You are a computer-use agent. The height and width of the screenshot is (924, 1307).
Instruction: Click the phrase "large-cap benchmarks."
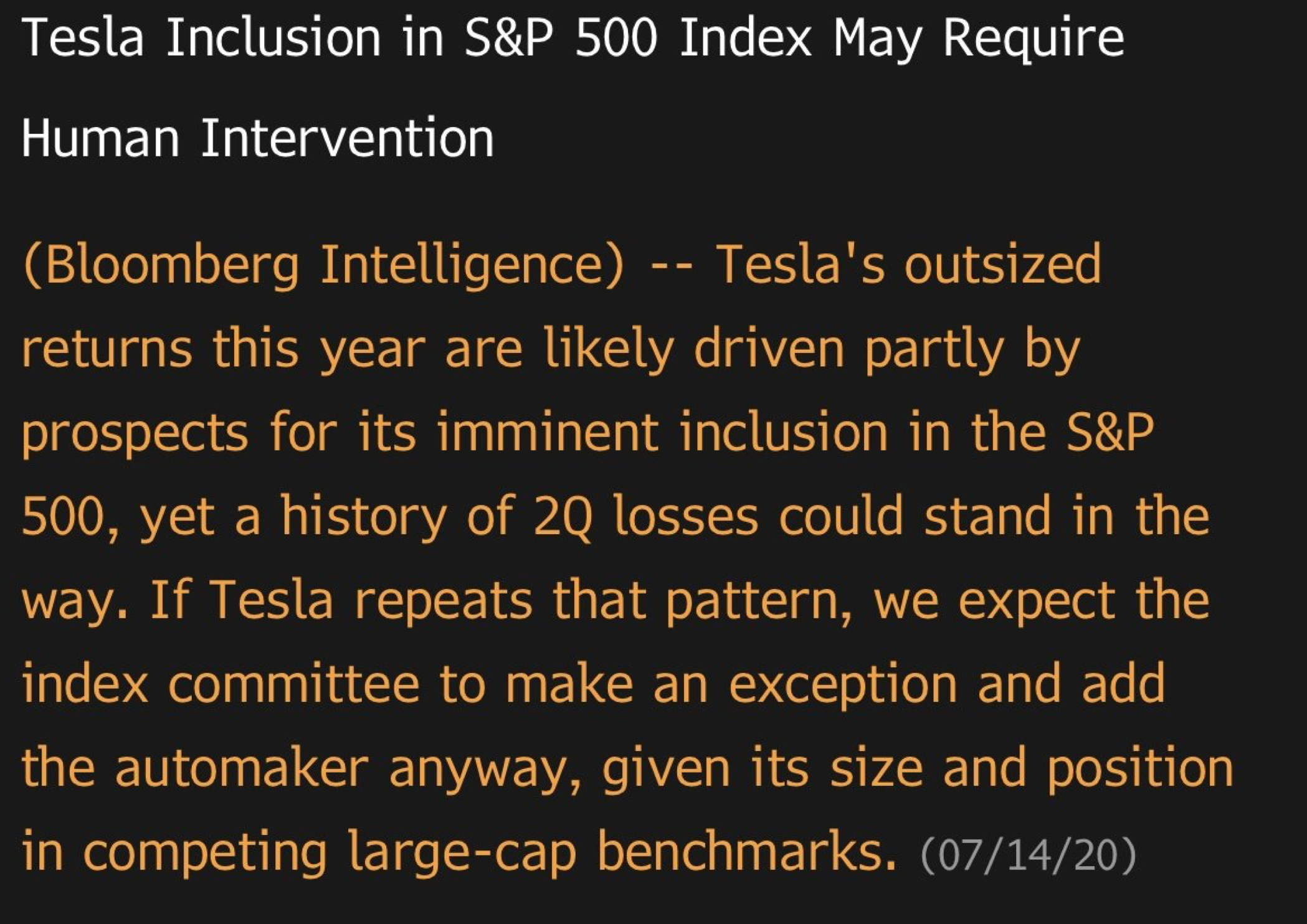coord(622,852)
